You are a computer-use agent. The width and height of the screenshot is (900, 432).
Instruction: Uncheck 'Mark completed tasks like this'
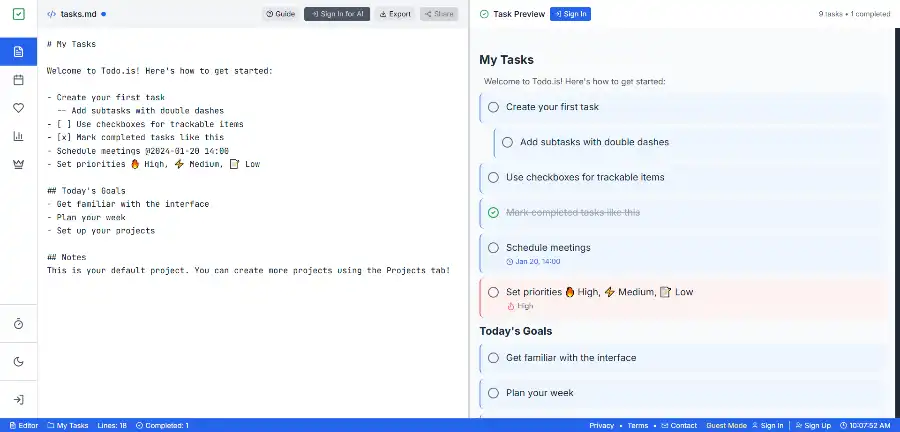pyautogui.click(x=493, y=212)
